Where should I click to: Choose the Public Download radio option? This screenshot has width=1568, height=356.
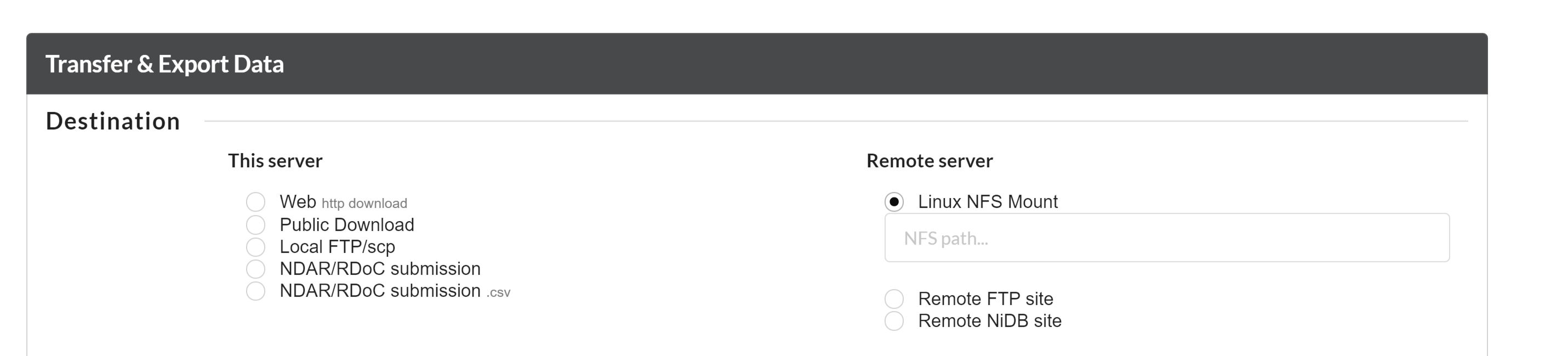(255, 225)
